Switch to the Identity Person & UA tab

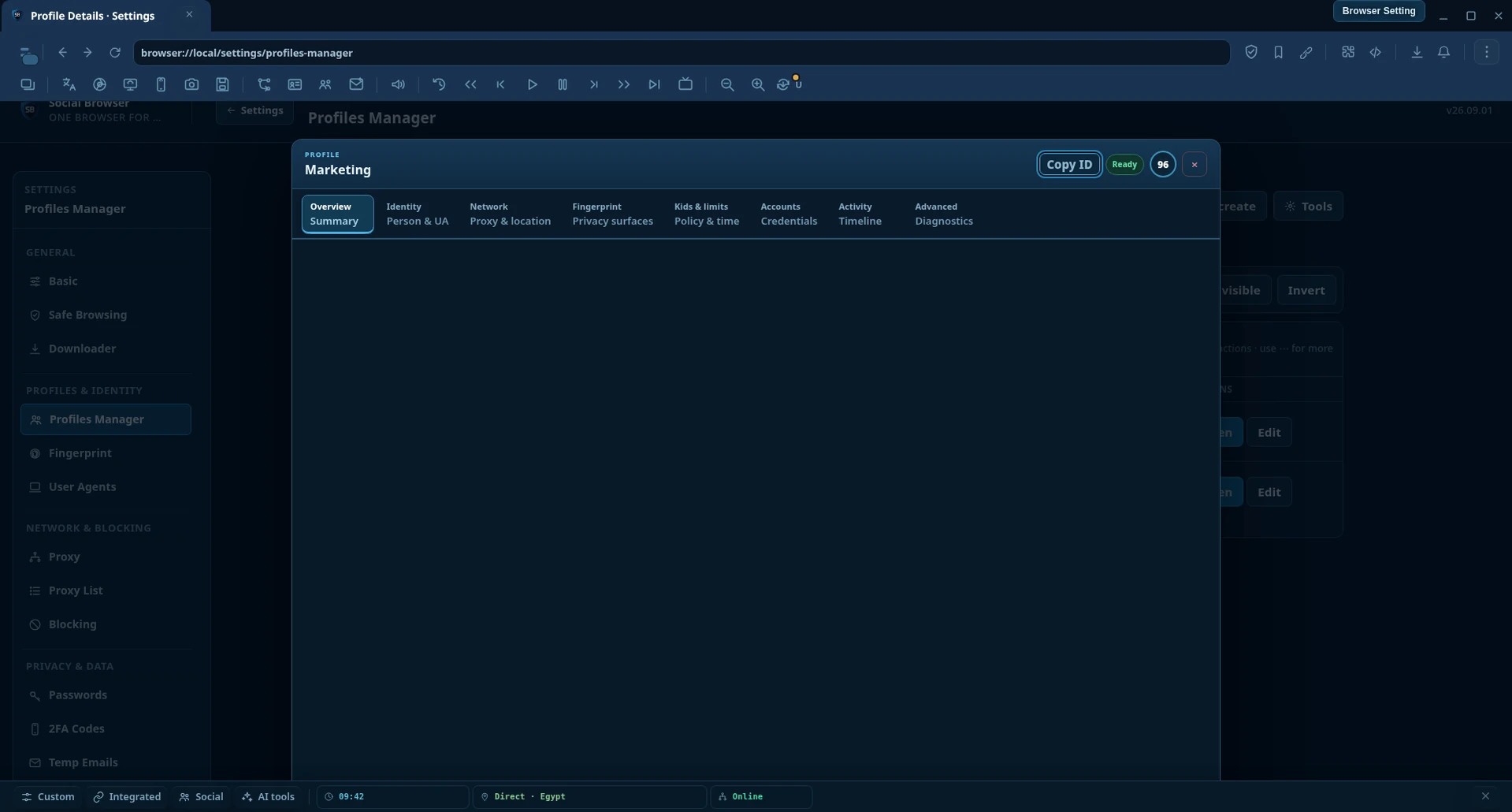[417, 214]
